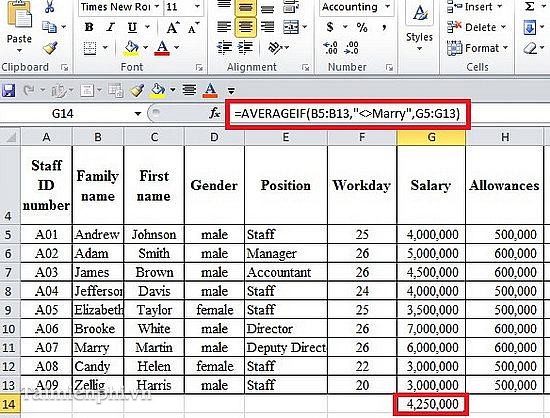The width and height of the screenshot is (550, 418).
Task: Toggle Middle Align vertical alignment
Action: (245, 8)
